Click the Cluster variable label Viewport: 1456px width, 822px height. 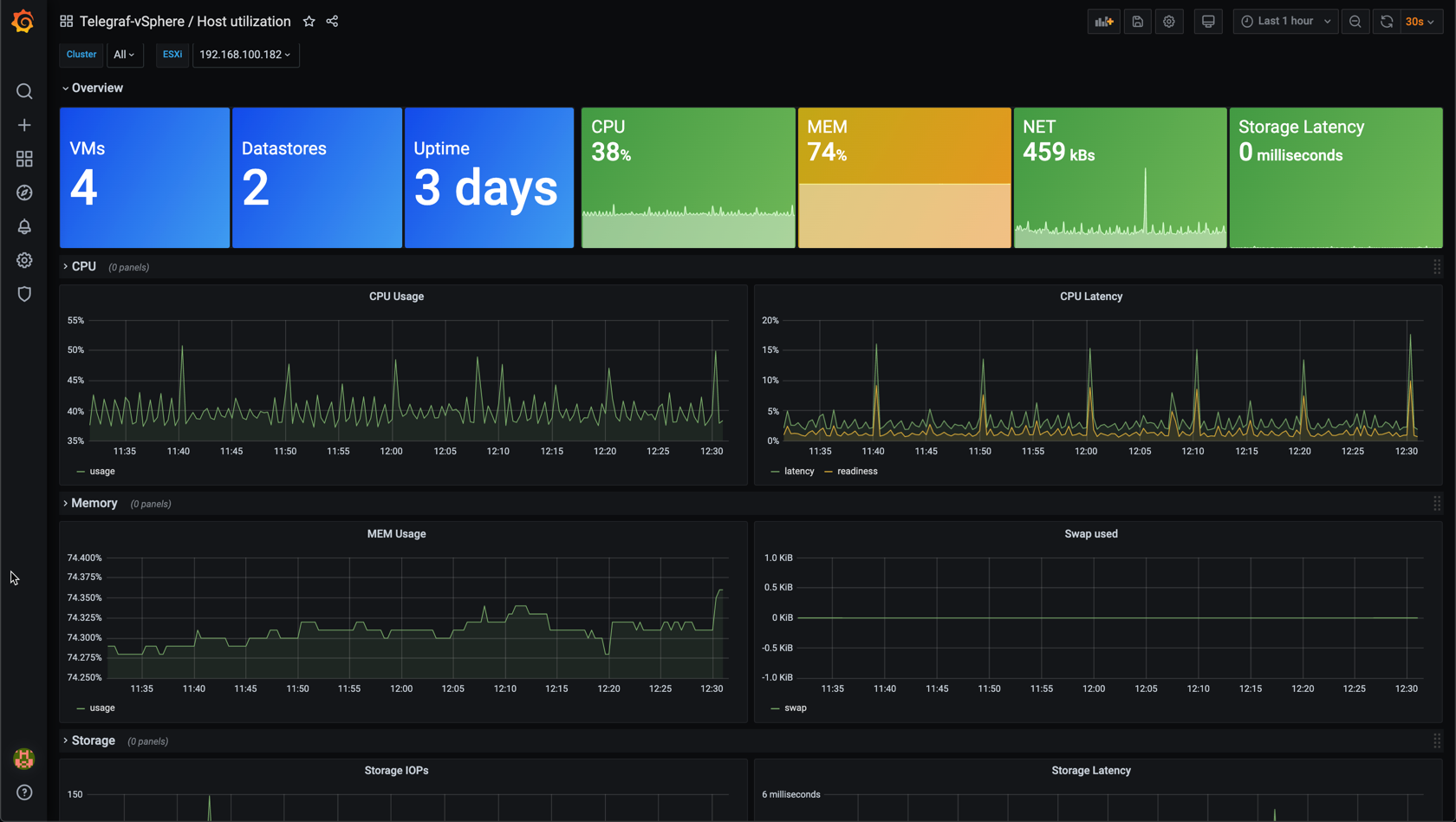pos(81,55)
